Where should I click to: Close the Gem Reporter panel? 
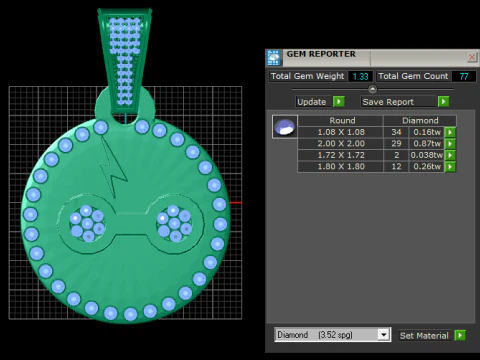tap(472, 57)
